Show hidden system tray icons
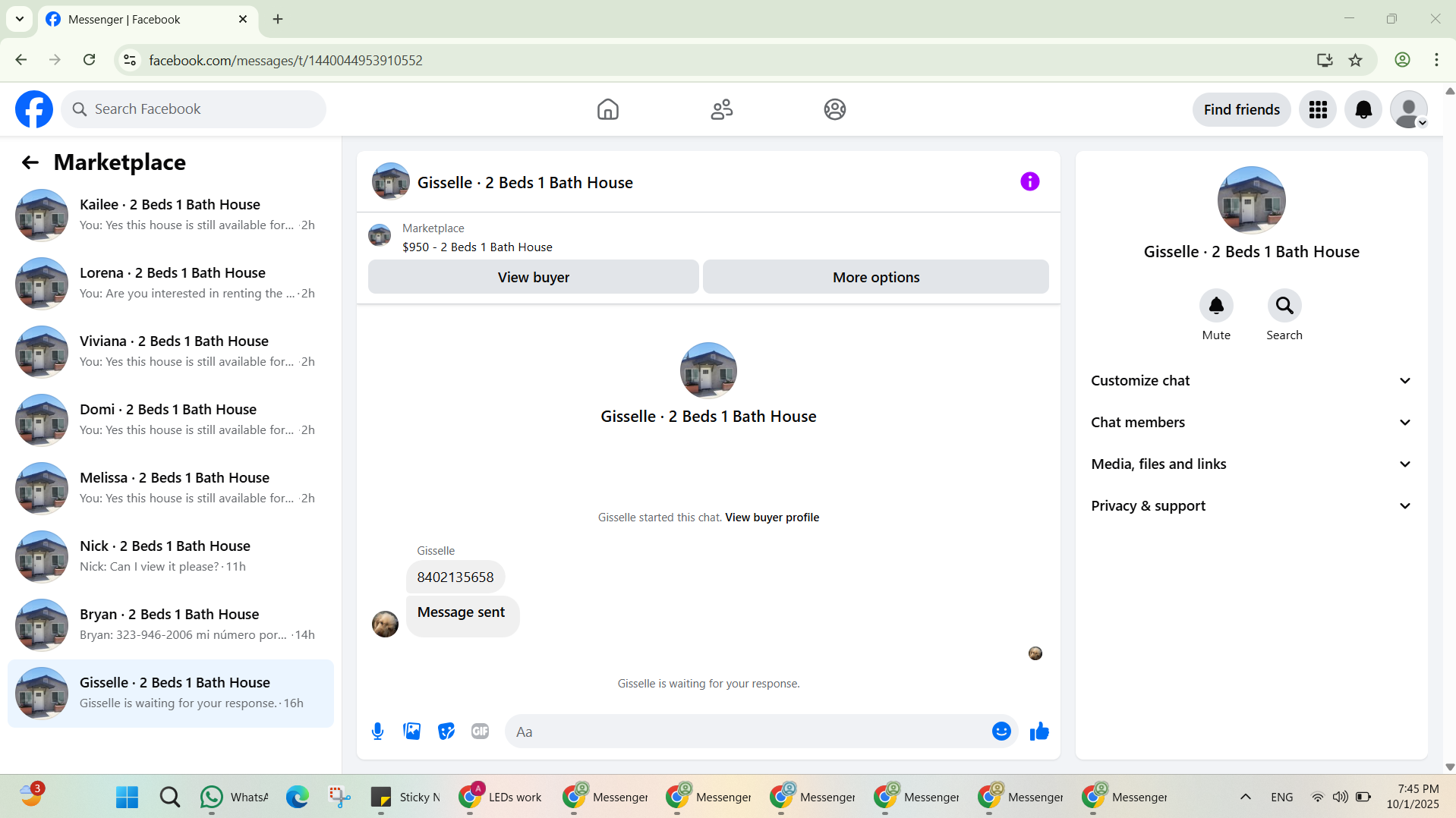 coord(1246,797)
